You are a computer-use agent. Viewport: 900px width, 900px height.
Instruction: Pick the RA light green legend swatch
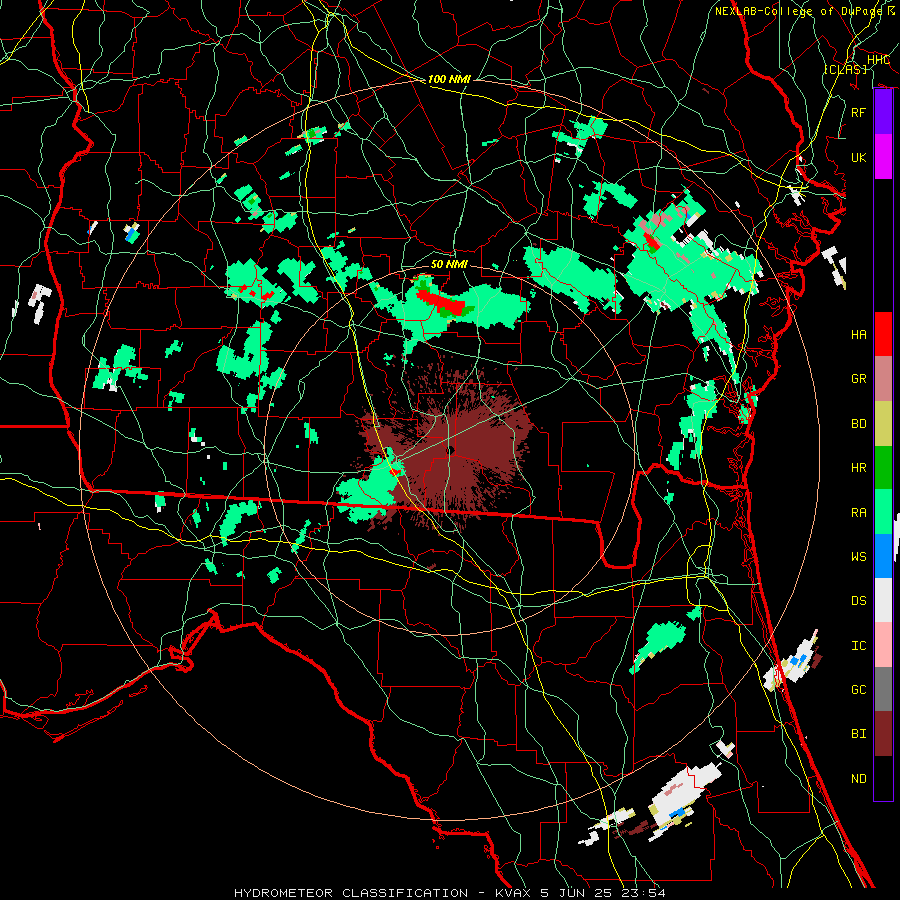(883, 512)
